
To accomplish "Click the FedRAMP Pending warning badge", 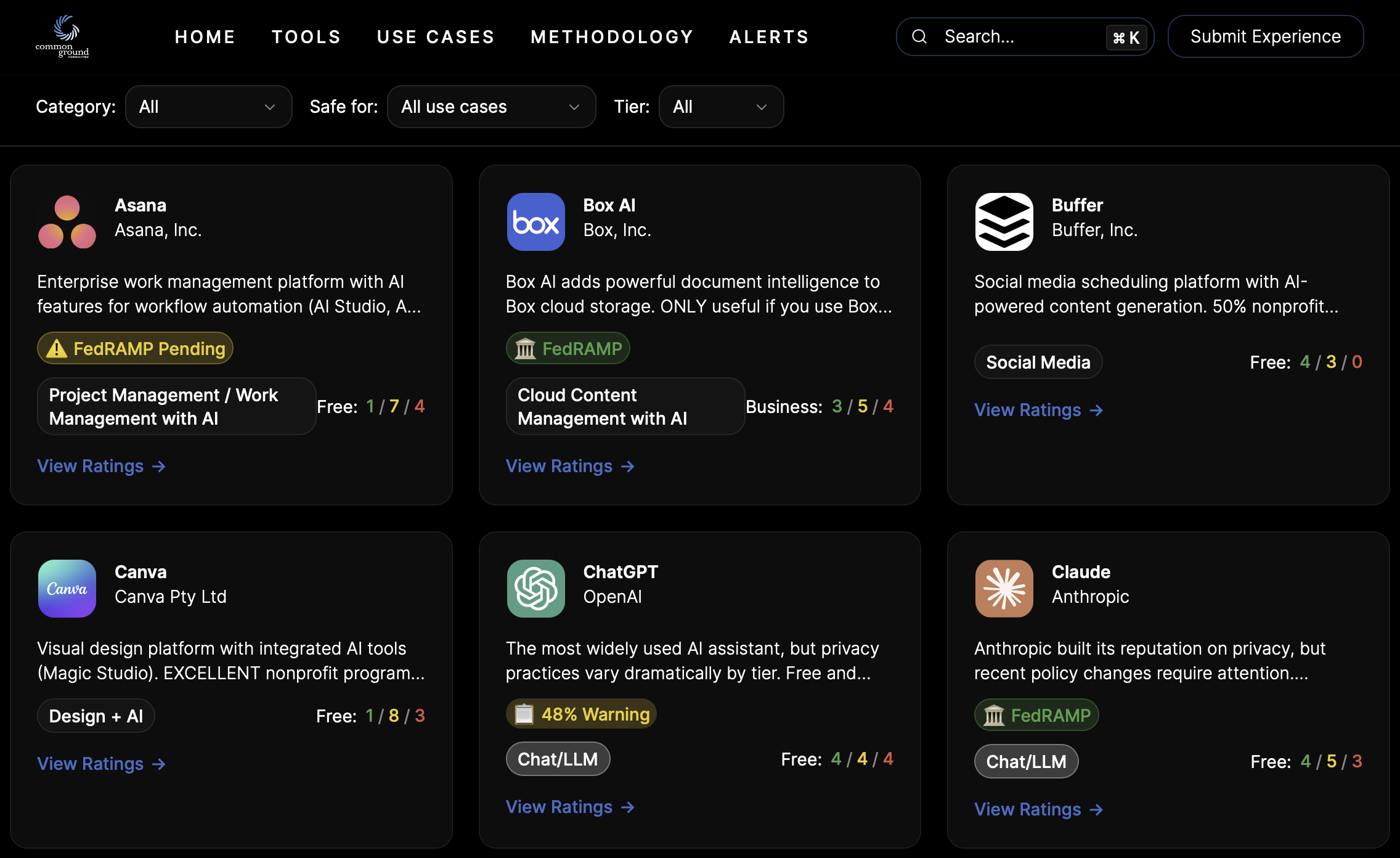I will point(135,348).
